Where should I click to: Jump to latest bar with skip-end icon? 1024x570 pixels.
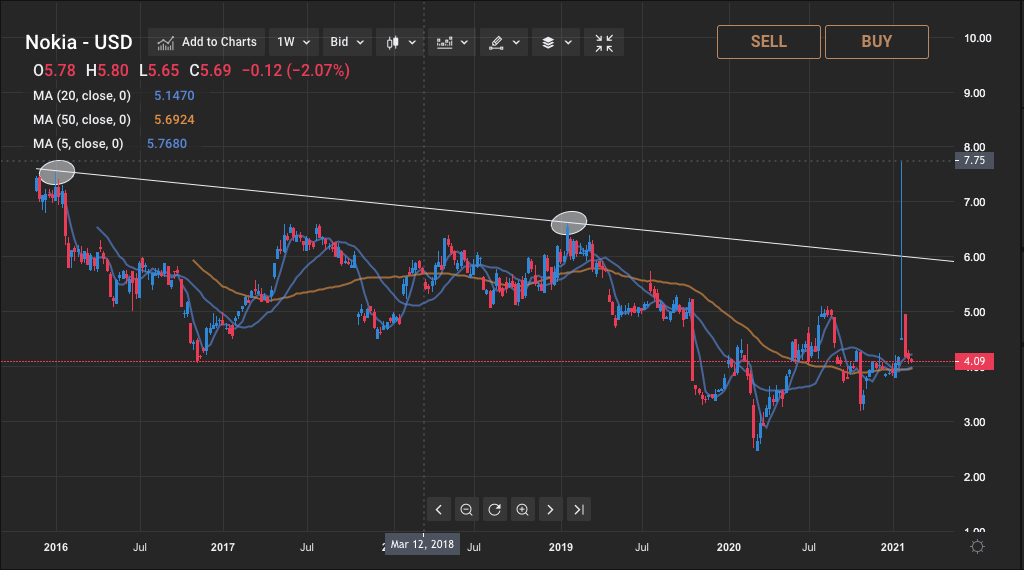[579, 509]
